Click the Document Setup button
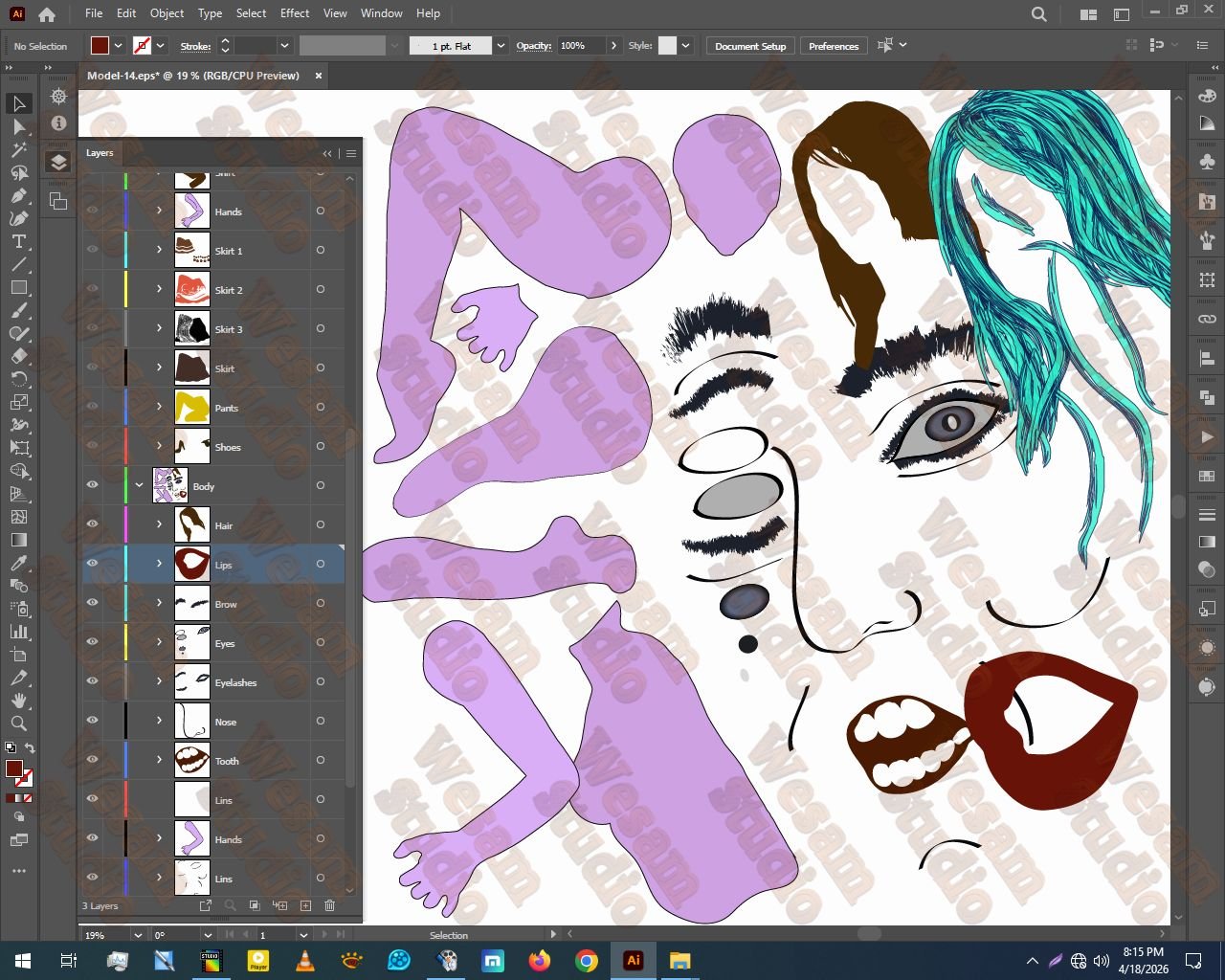Viewport: 1225px width, 980px height. [750, 46]
